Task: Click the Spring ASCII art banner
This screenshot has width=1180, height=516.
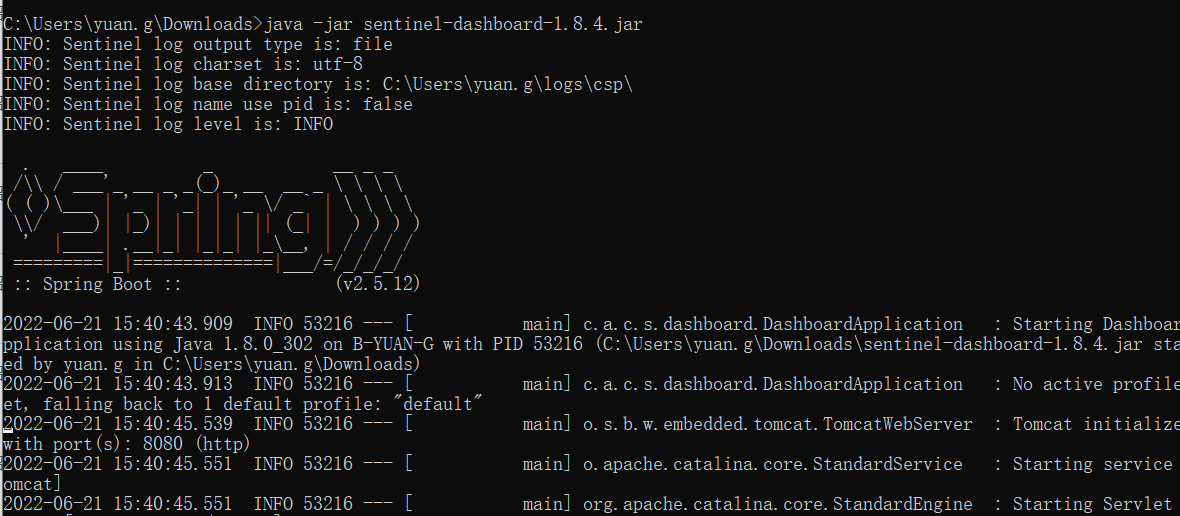Action: pos(210,215)
